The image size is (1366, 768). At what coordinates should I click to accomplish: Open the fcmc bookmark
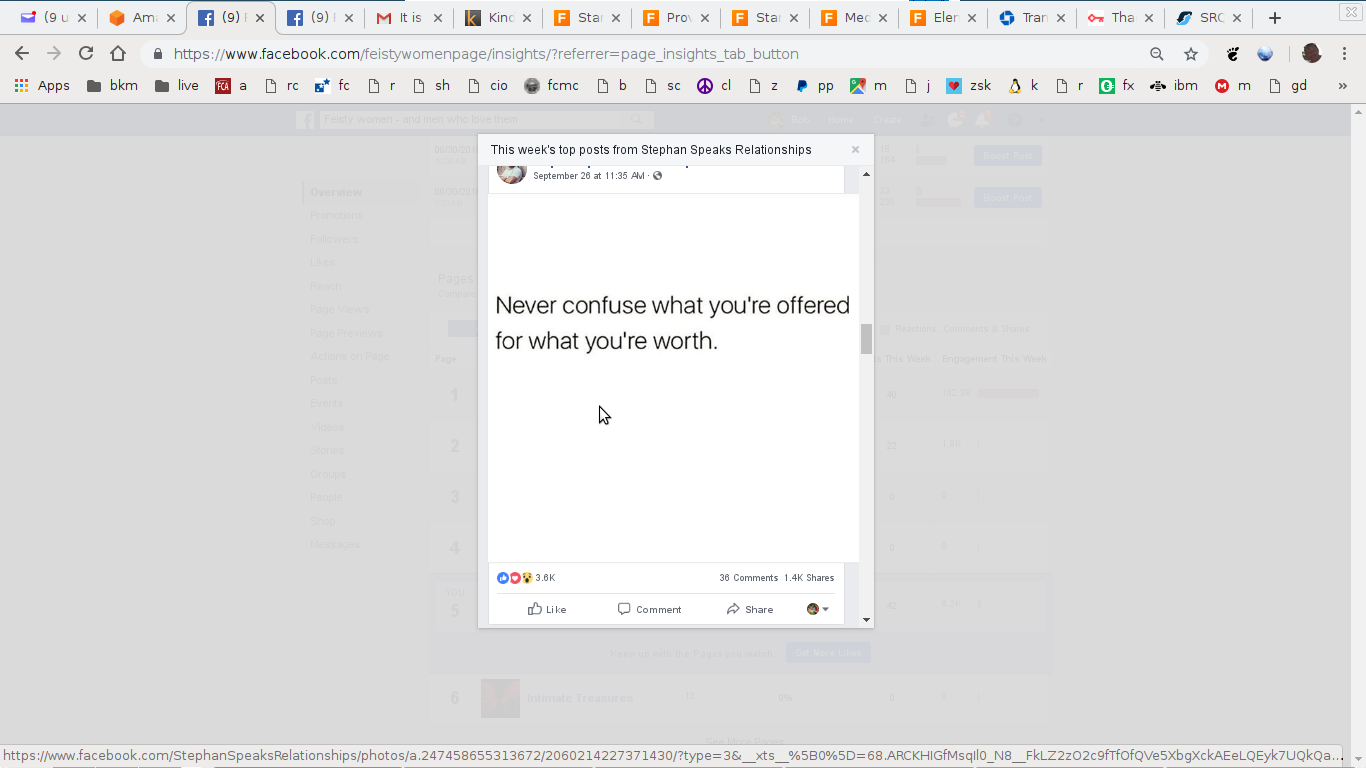click(x=551, y=86)
